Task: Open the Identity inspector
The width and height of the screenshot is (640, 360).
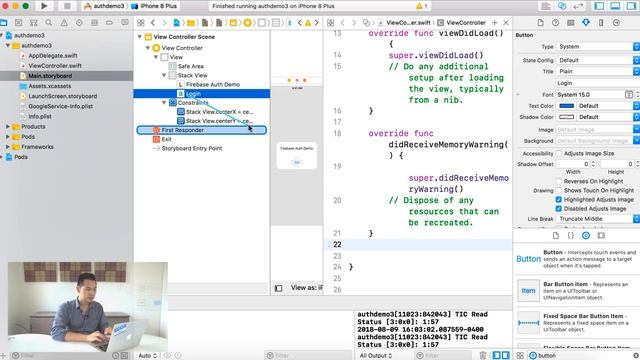Action: 571,22
